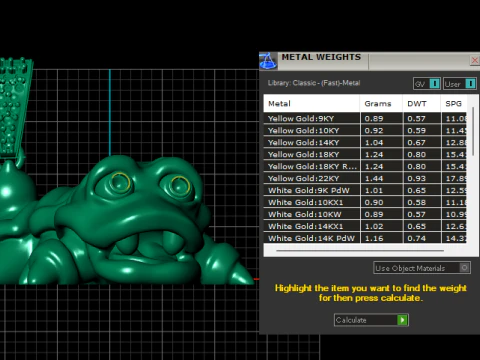Click the Metal Weights scale icon
Image resolution: width=480 pixels, height=360 pixels.
268,61
